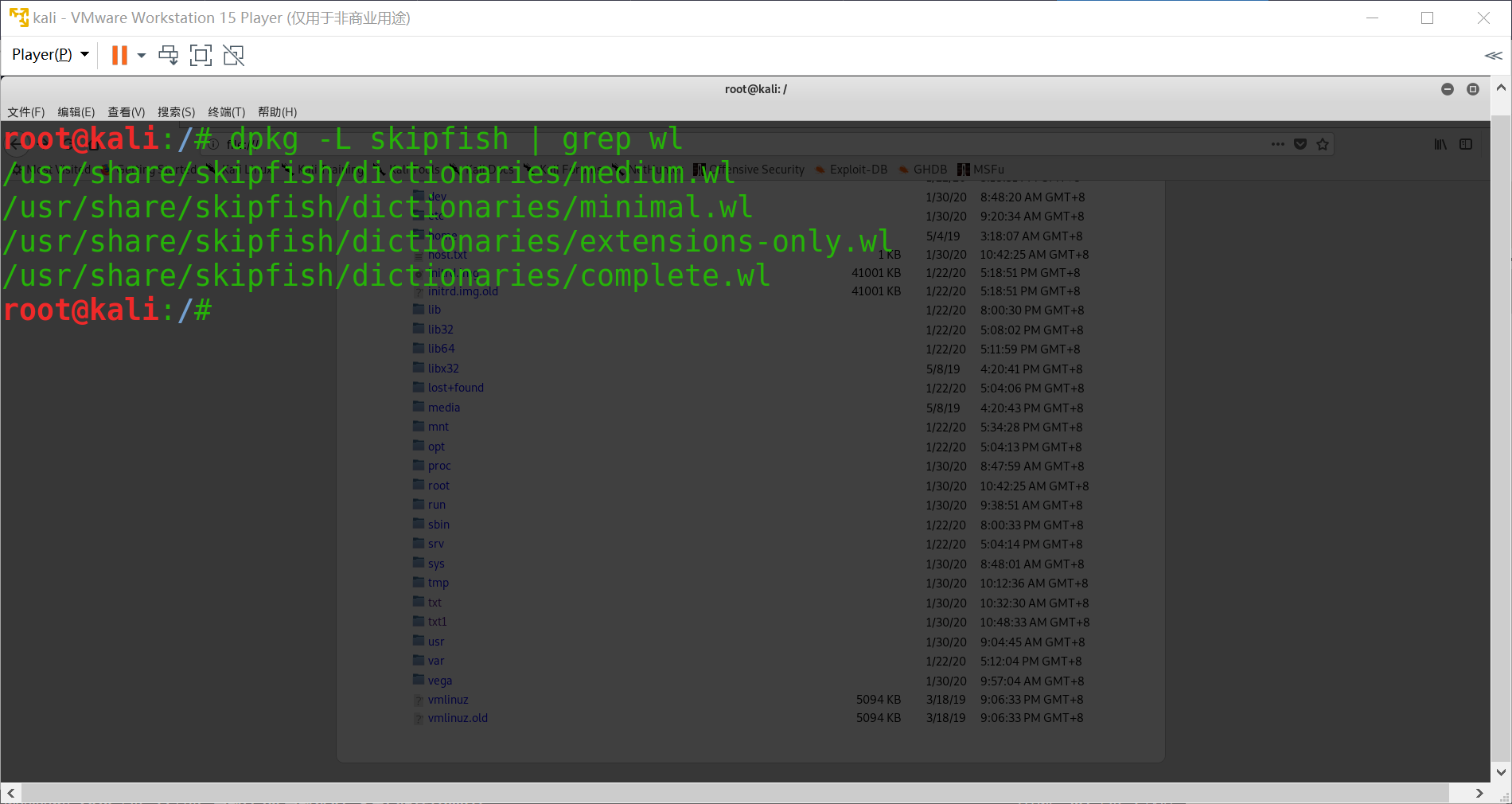Click the horizontal scrollbar left arrow
The width and height of the screenshot is (1512, 804).
pyautogui.click(x=11, y=793)
